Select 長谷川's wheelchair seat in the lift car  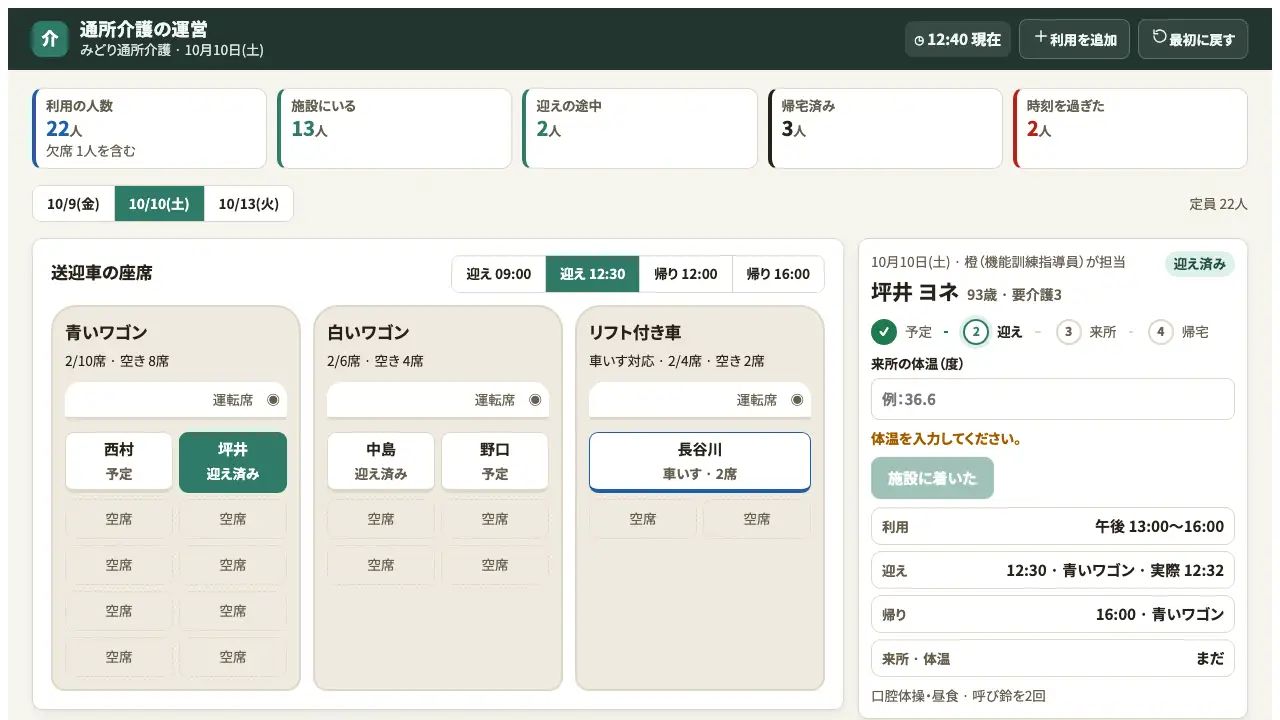700,462
